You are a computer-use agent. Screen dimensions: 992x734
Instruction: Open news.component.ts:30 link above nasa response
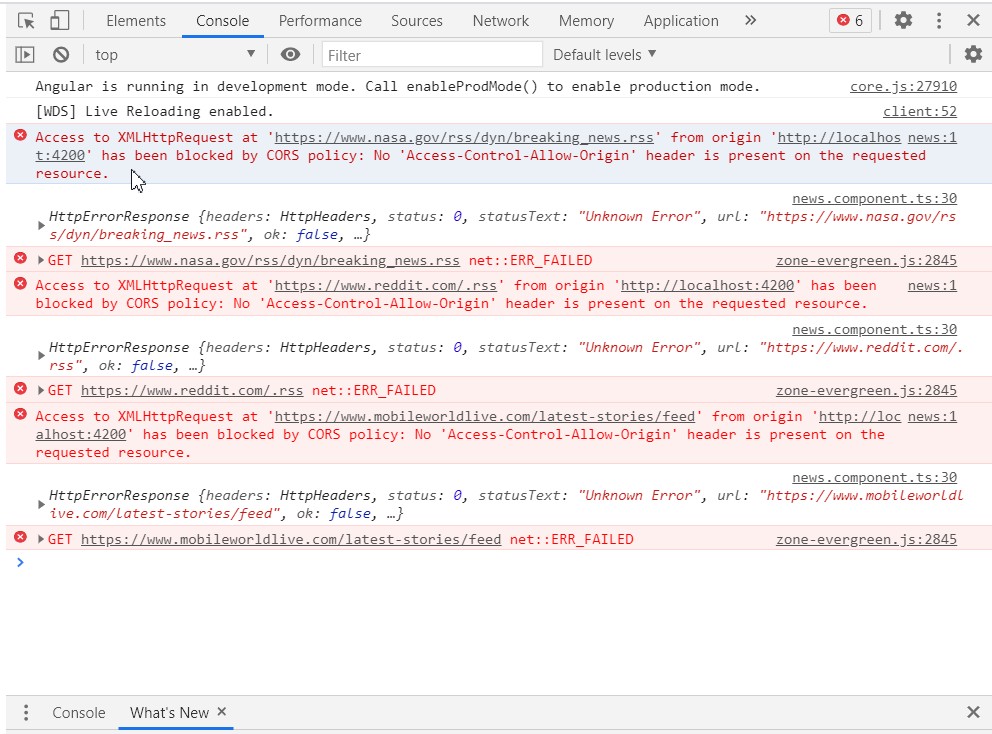click(874, 199)
